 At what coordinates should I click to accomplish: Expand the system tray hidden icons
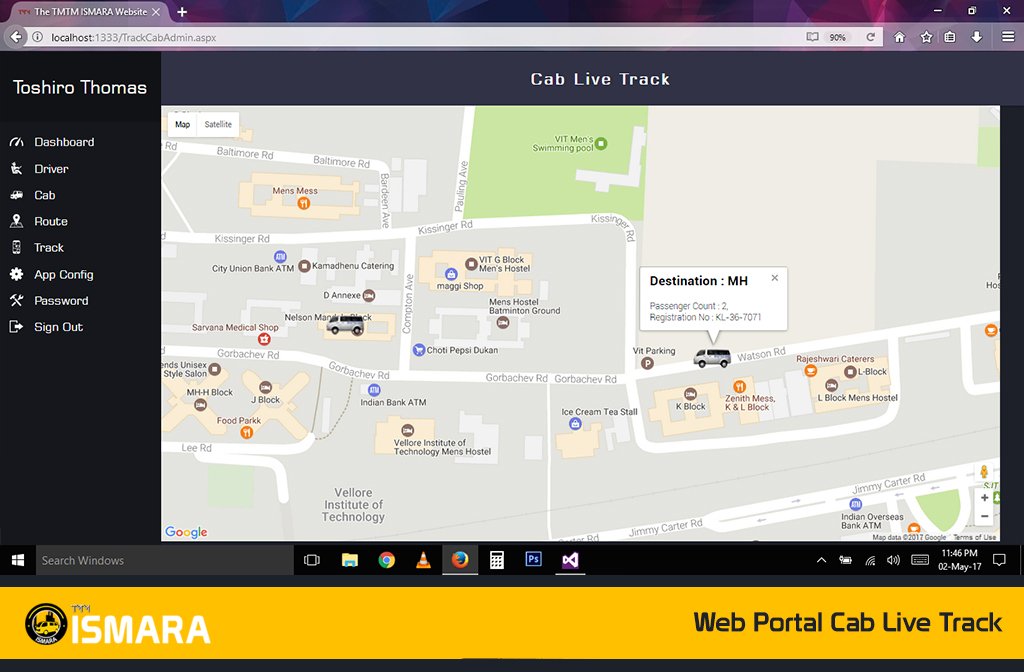(x=821, y=560)
